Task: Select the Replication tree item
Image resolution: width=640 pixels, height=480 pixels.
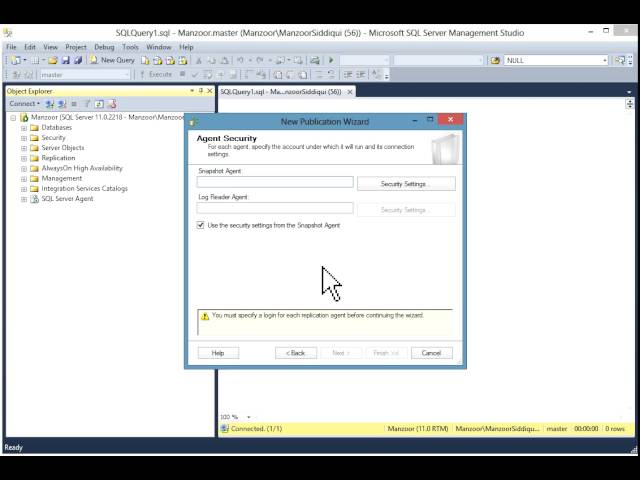Action: coord(58,158)
